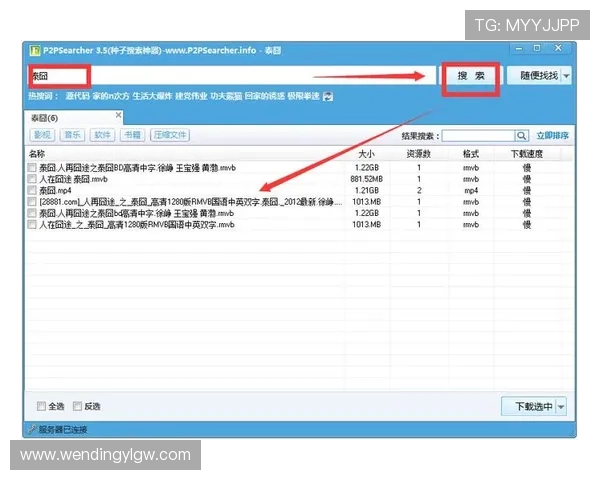Filter results by 书籍 category
The width and height of the screenshot is (600, 480).
pos(132,135)
